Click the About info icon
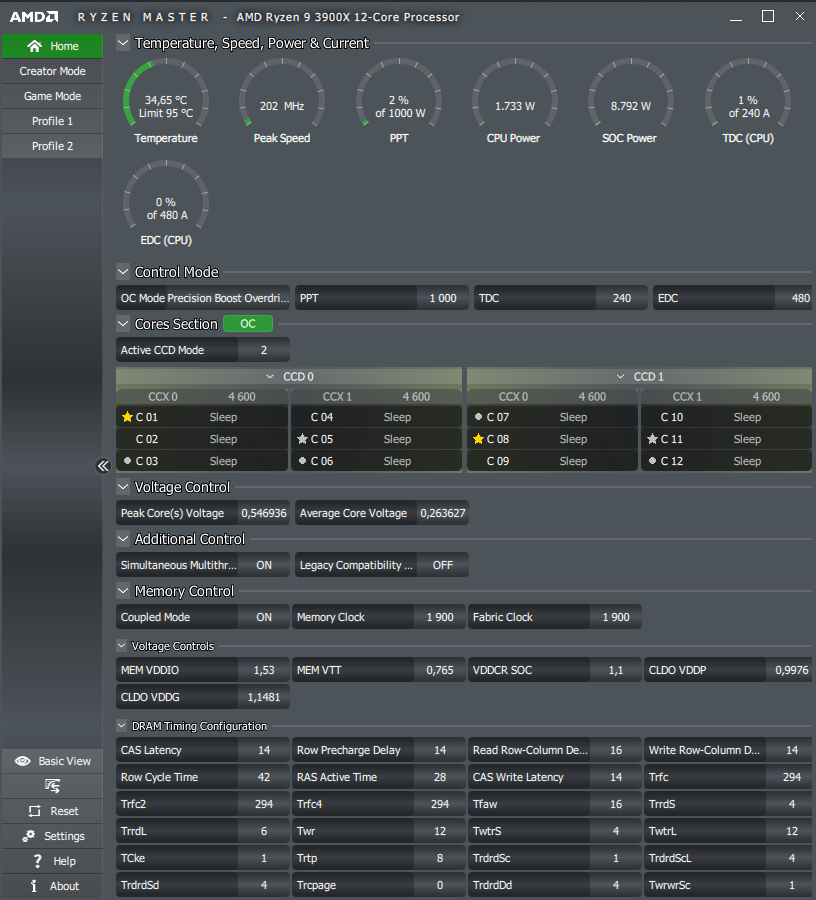The image size is (816, 900). (34, 886)
